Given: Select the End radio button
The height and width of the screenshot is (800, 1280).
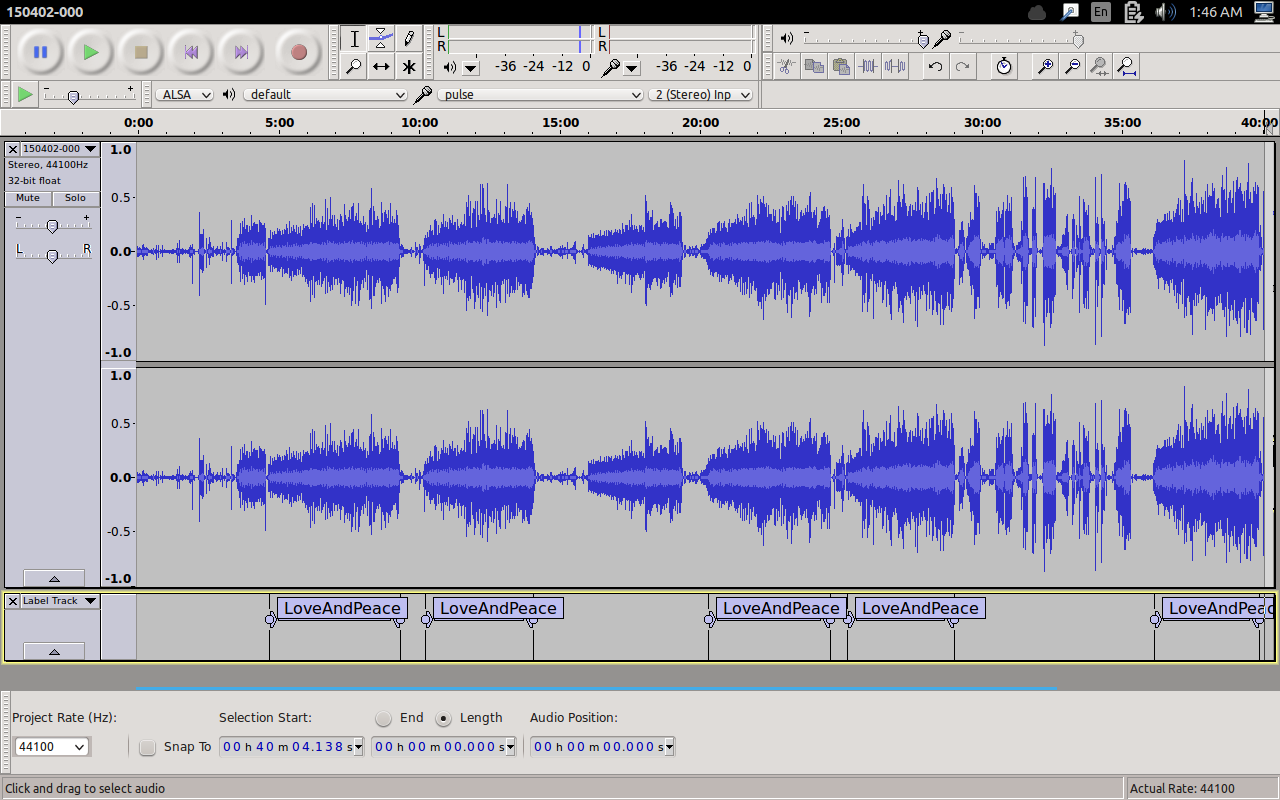Looking at the screenshot, I should pyautogui.click(x=384, y=718).
